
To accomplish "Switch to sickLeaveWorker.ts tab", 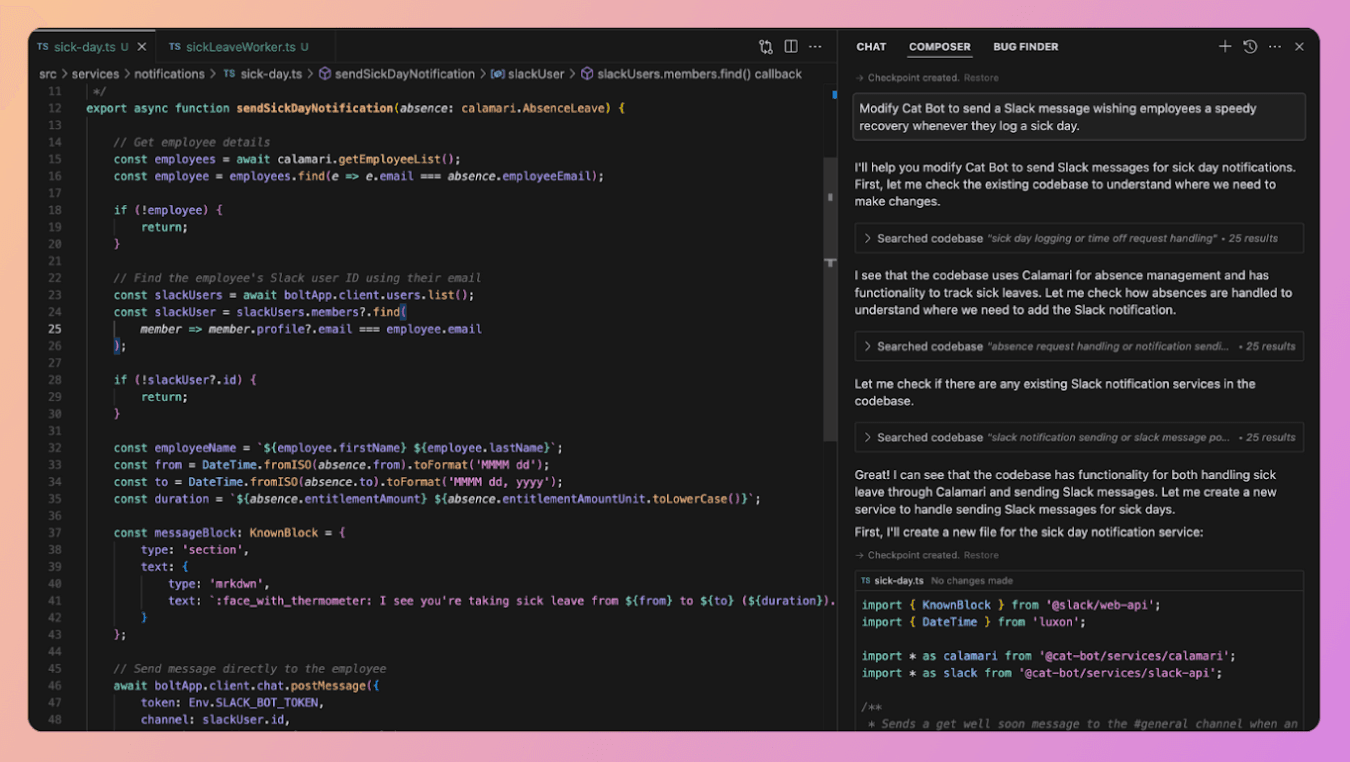I will (240, 47).
